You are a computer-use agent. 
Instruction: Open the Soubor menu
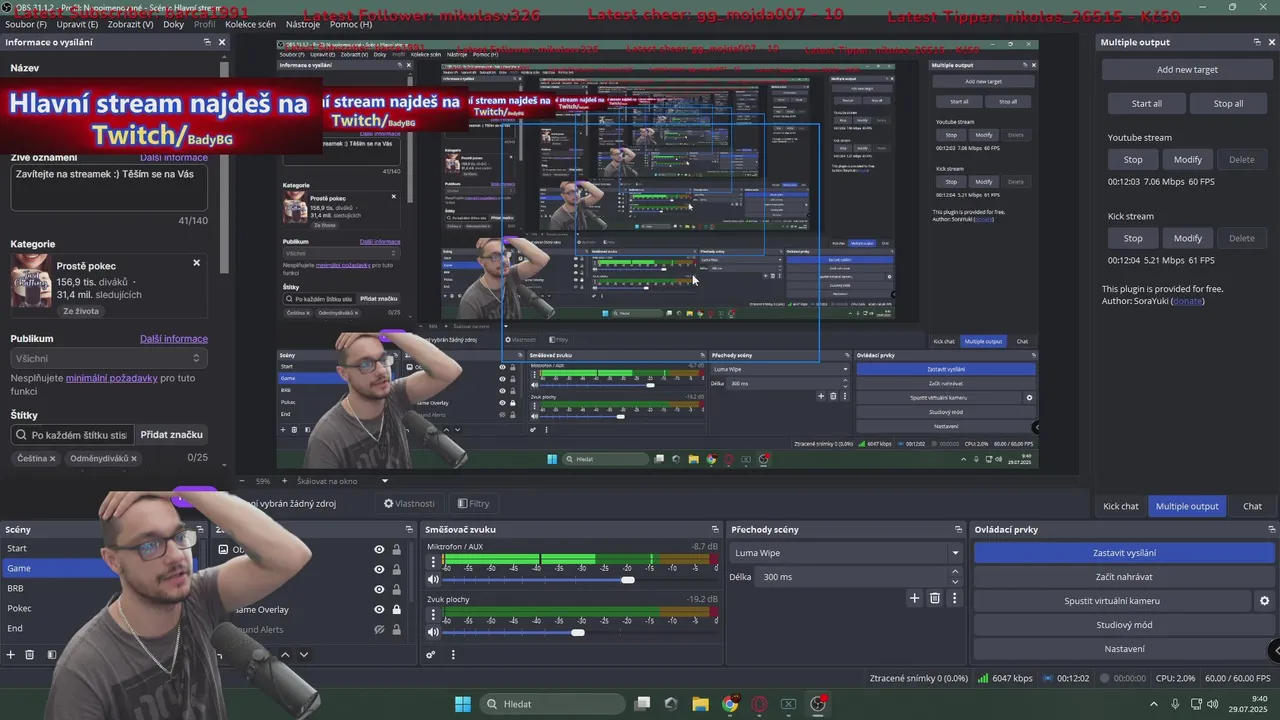coord(26,24)
